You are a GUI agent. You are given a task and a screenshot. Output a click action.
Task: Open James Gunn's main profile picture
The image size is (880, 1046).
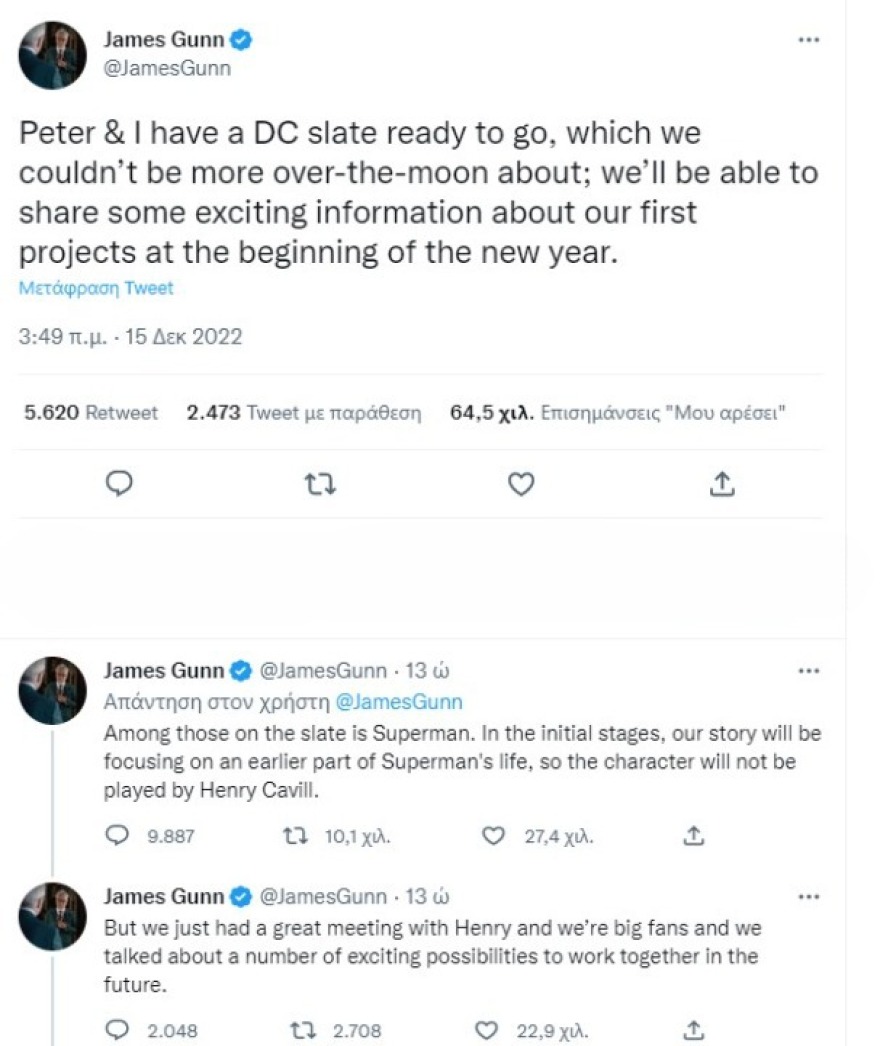coord(53,54)
